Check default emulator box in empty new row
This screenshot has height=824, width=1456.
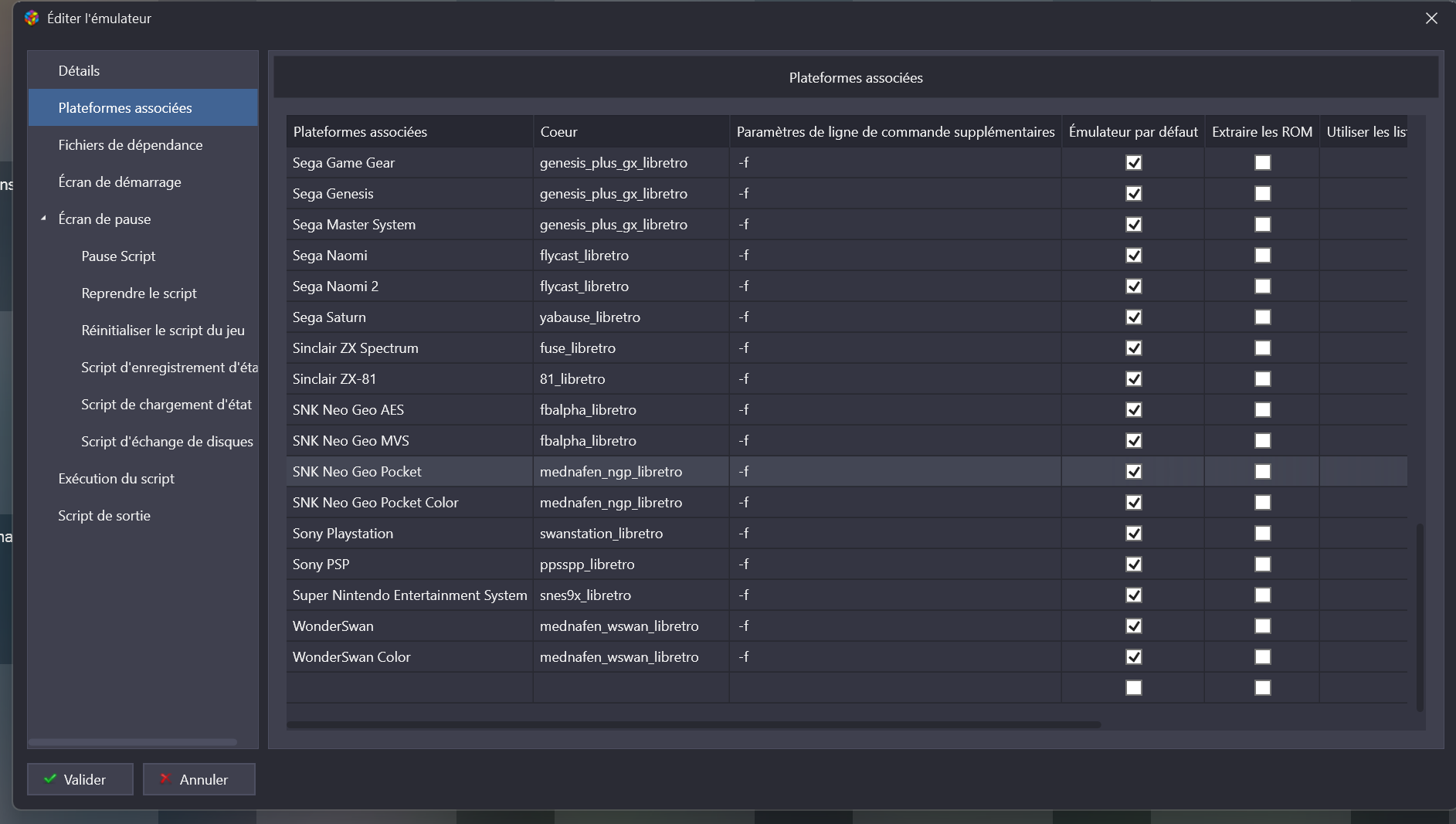coord(1134,687)
